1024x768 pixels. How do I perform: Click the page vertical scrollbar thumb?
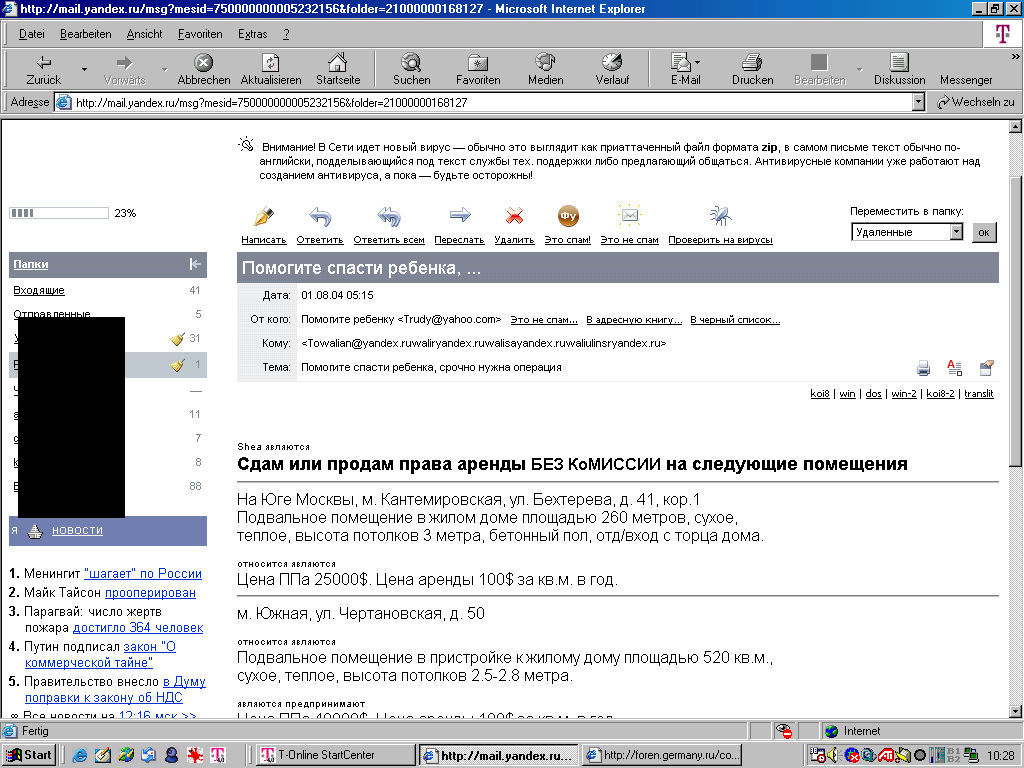(1016, 320)
